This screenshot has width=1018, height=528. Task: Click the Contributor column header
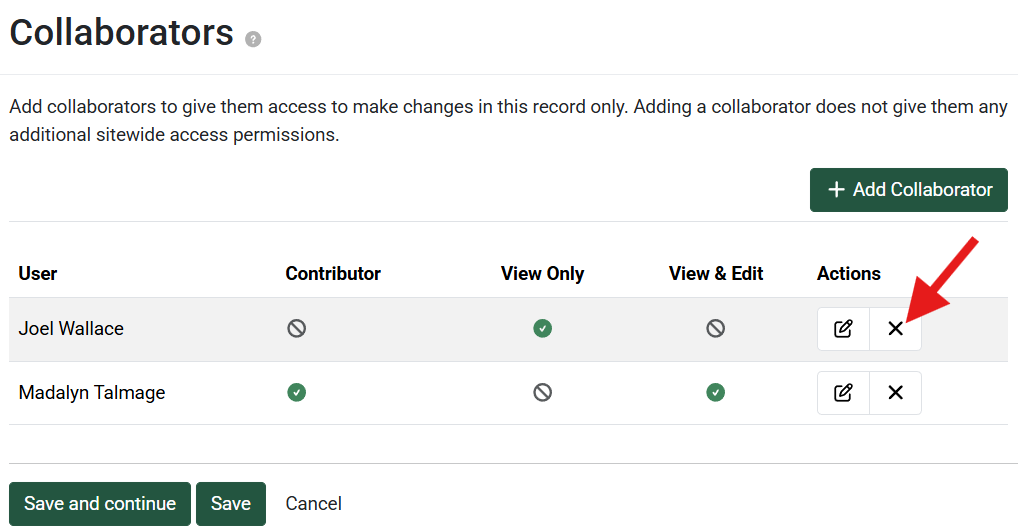pyautogui.click(x=333, y=273)
